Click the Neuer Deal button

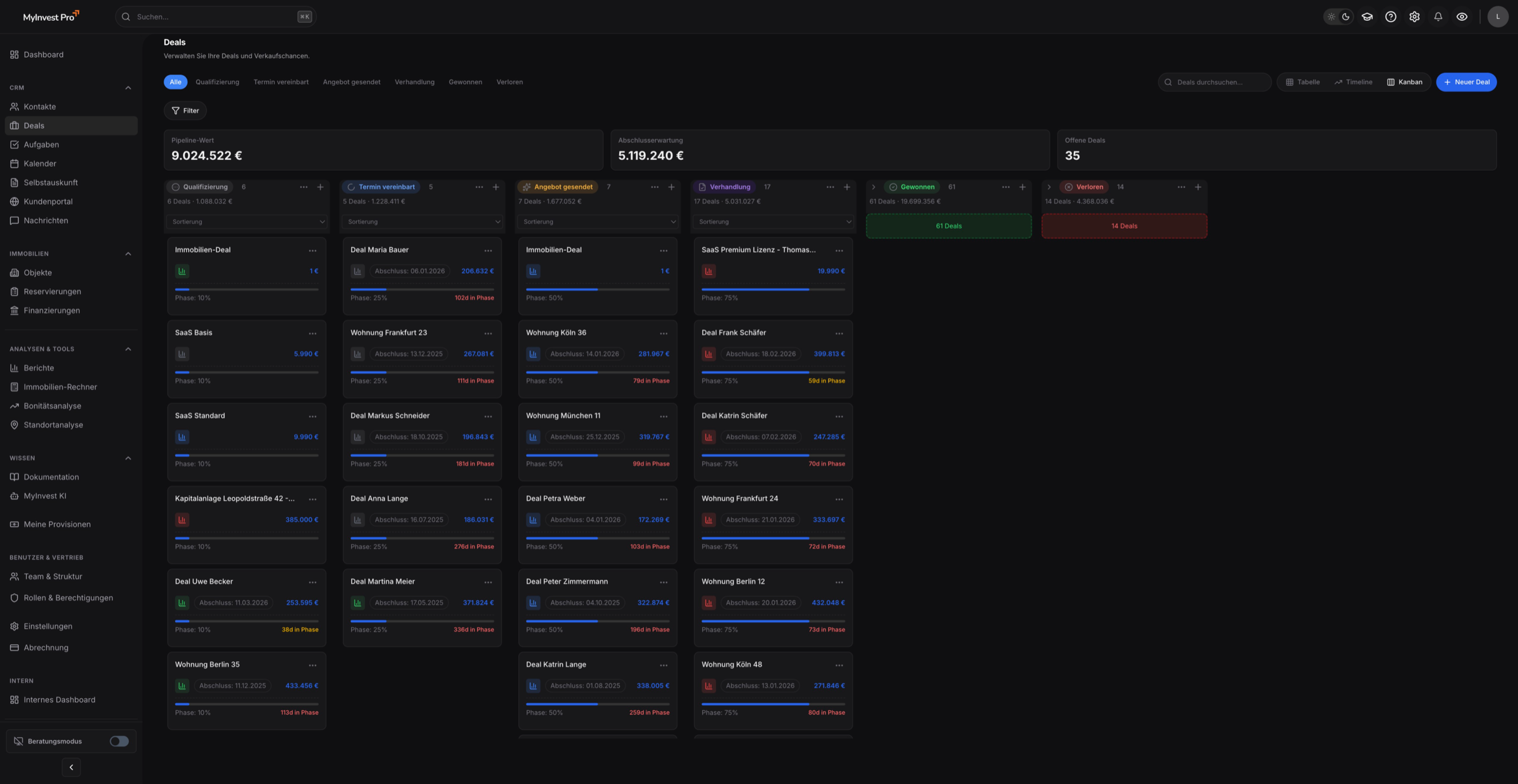pos(1466,82)
